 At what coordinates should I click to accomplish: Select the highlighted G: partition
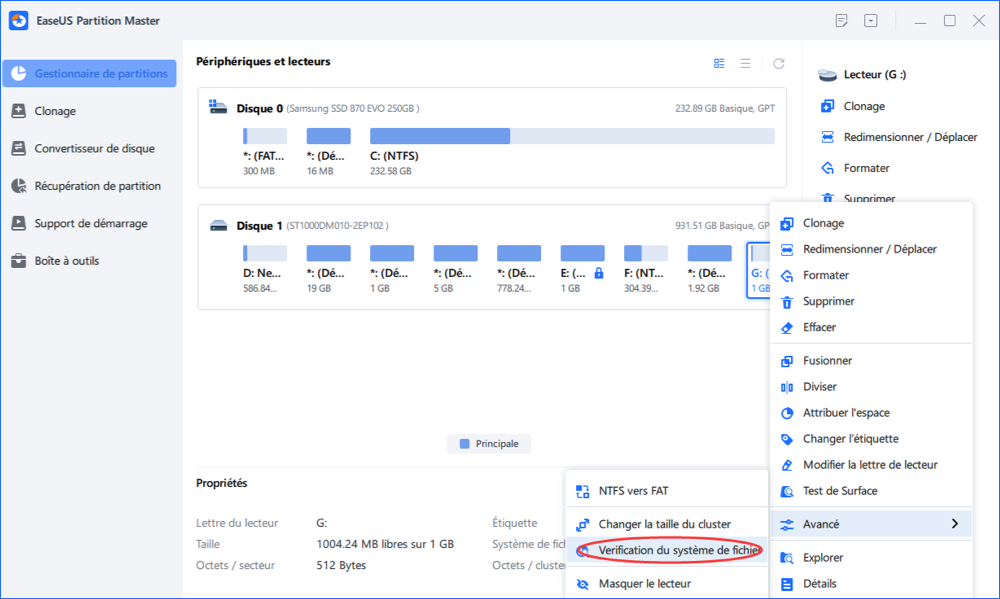(x=759, y=270)
